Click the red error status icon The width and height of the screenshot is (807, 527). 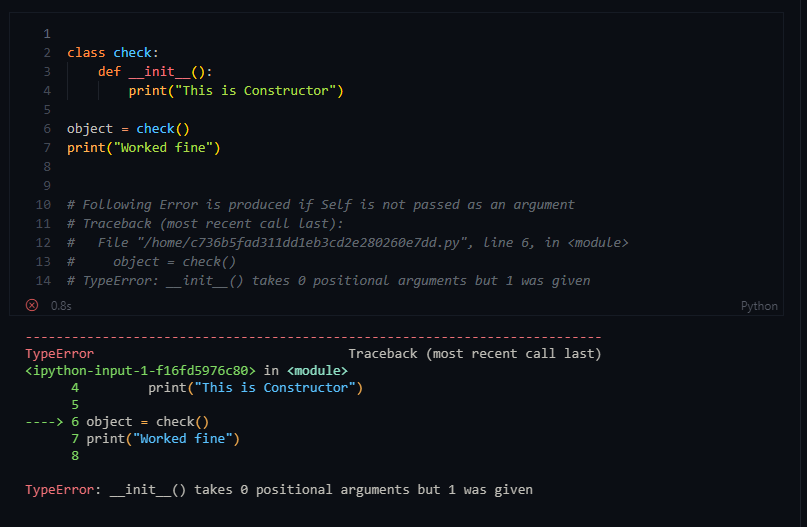[x=32, y=305]
